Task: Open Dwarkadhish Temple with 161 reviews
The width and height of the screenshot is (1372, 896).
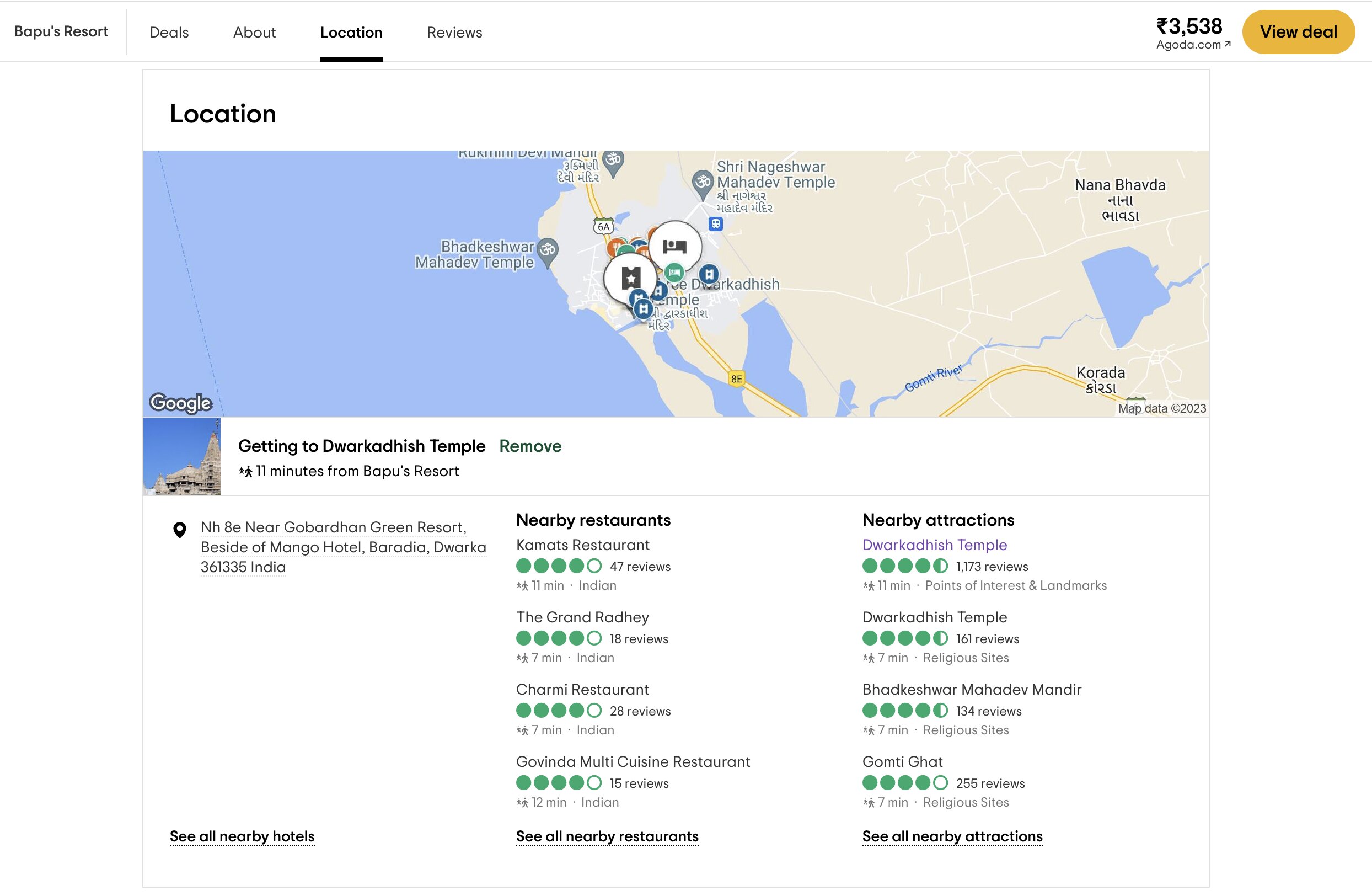Action: point(935,617)
